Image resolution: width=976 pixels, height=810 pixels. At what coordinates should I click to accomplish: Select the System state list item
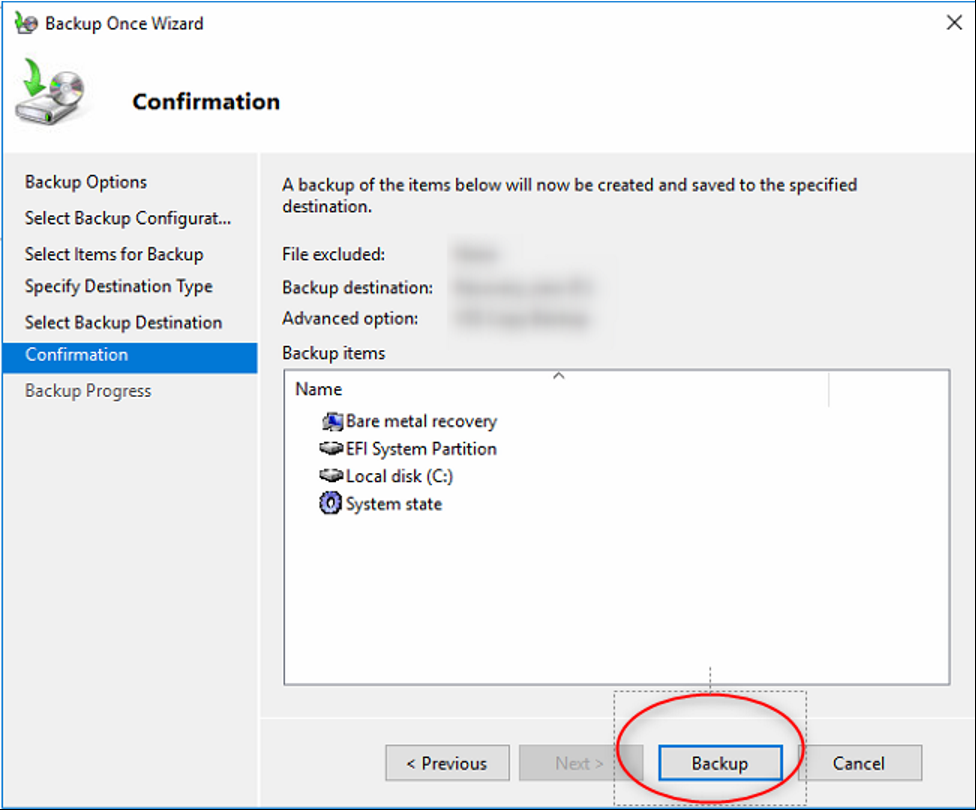[393, 504]
